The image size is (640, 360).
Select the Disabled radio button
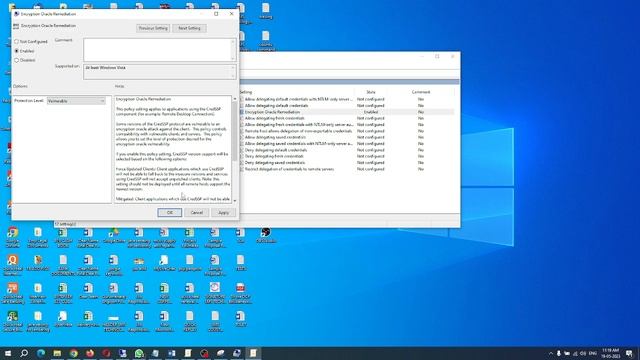click(x=17, y=60)
